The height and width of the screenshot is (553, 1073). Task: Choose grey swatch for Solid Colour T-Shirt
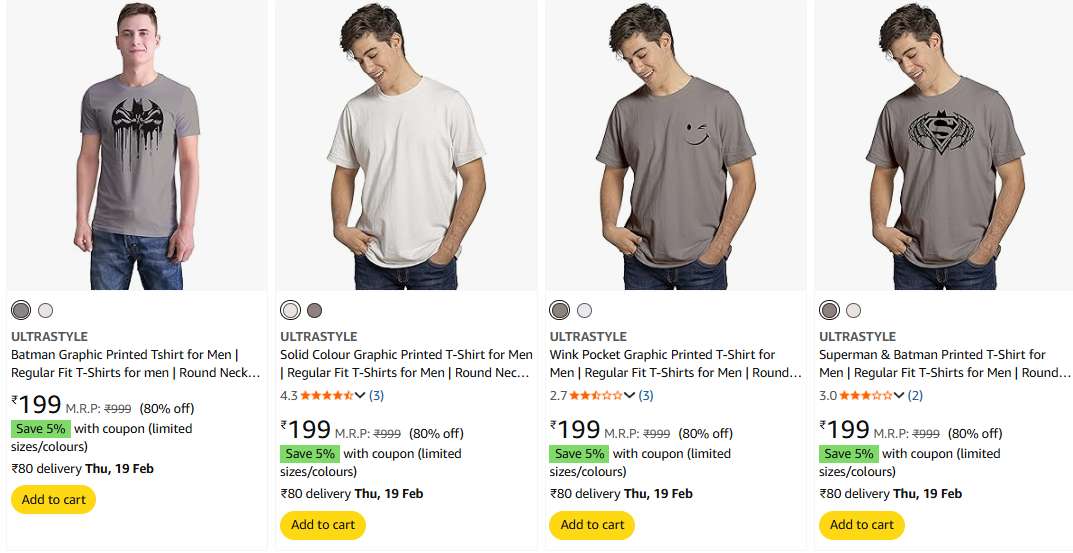coord(315,310)
